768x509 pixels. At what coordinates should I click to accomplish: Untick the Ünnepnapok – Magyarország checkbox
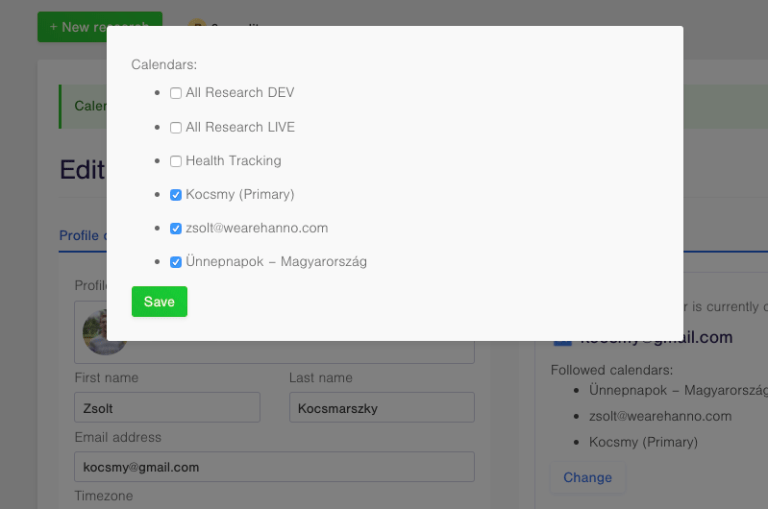(x=176, y=262)
